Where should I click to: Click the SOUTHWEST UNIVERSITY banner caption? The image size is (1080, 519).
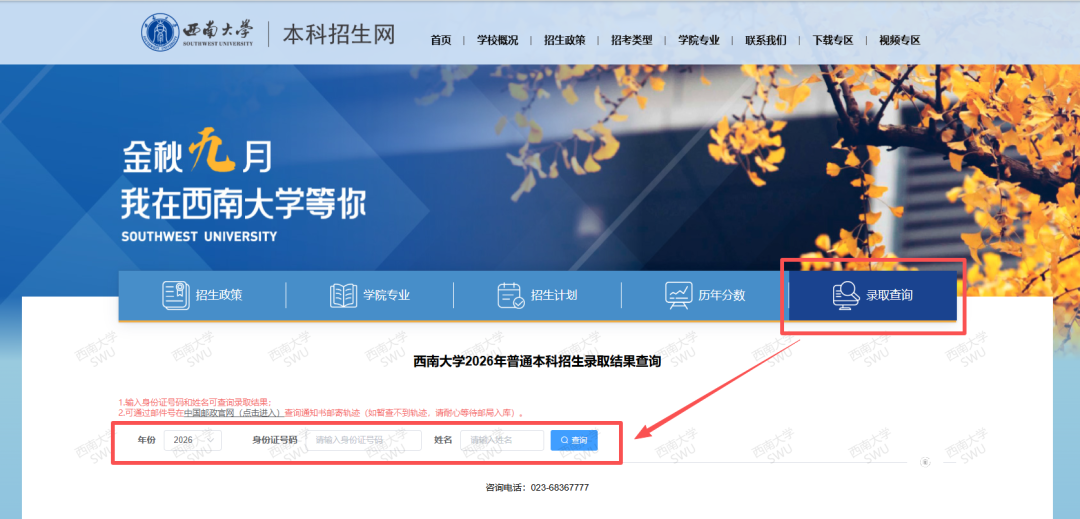coord(199,236)
